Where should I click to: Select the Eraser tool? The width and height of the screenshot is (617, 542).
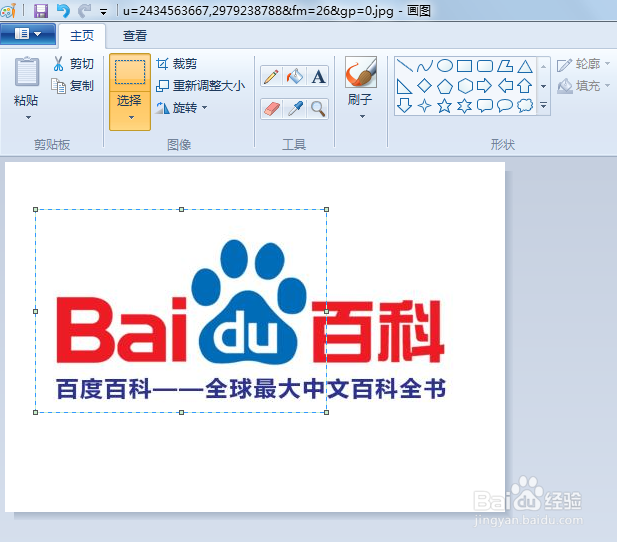point(271,109)
